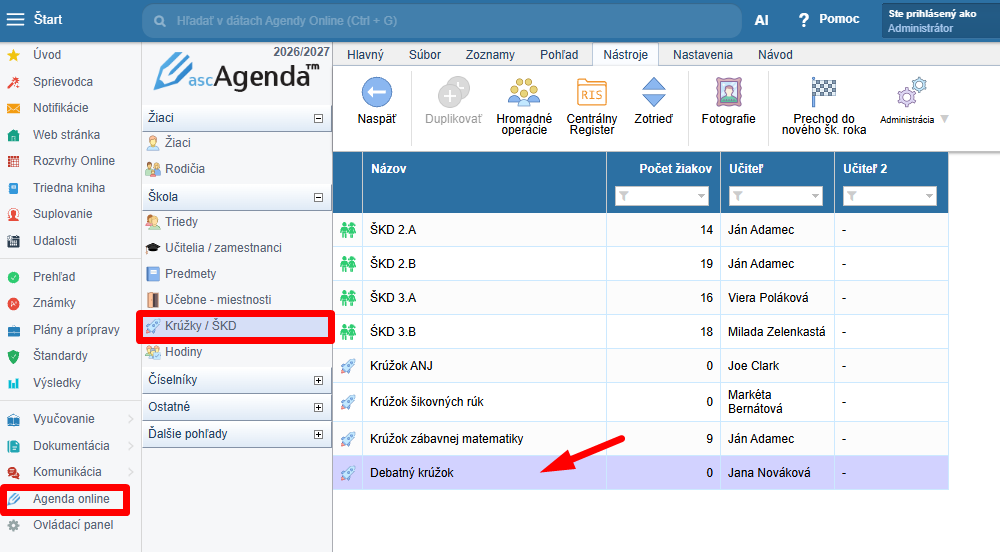Switch to the Nastavenia tab

pos(703,55)
